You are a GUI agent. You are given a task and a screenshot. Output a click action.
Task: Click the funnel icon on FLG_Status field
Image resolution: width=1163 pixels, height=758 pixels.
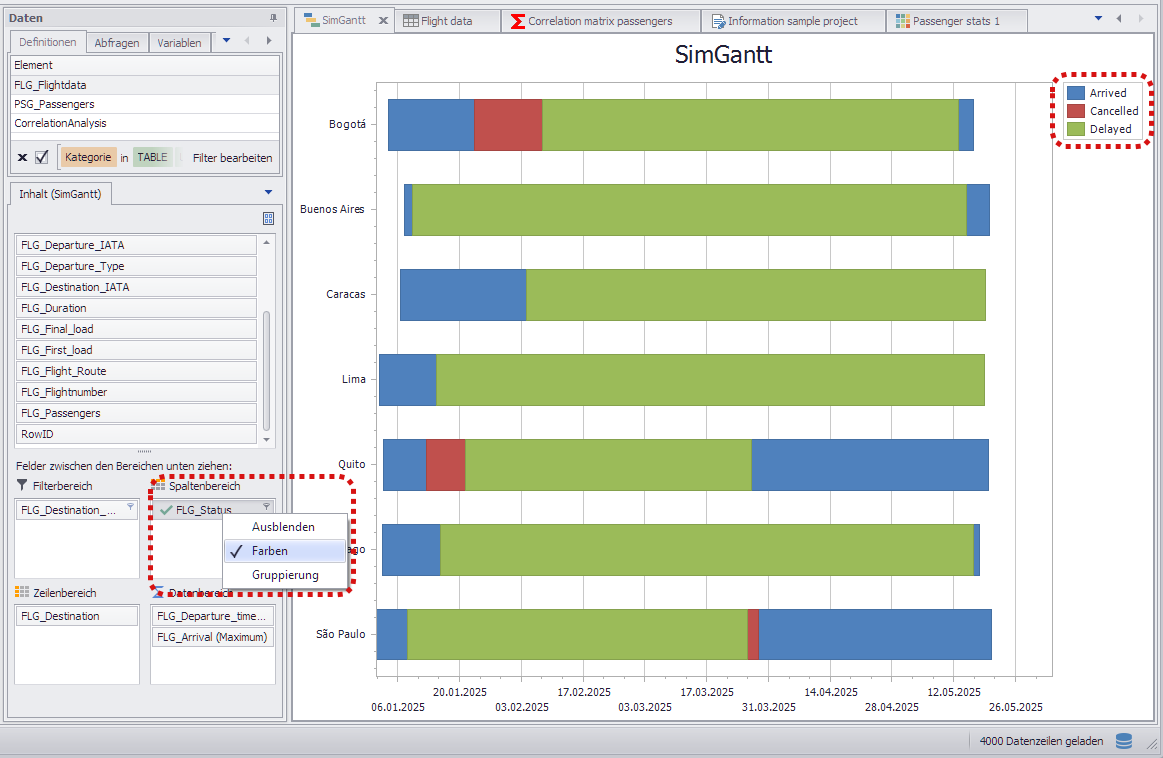[x=266, y=508]
